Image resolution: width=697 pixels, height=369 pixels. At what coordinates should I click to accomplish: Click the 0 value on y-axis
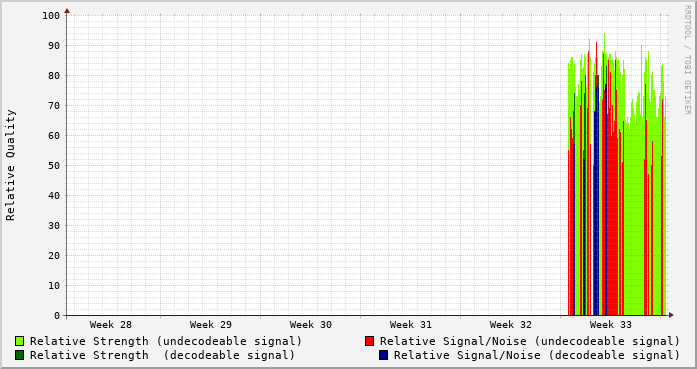pos(57,316)
